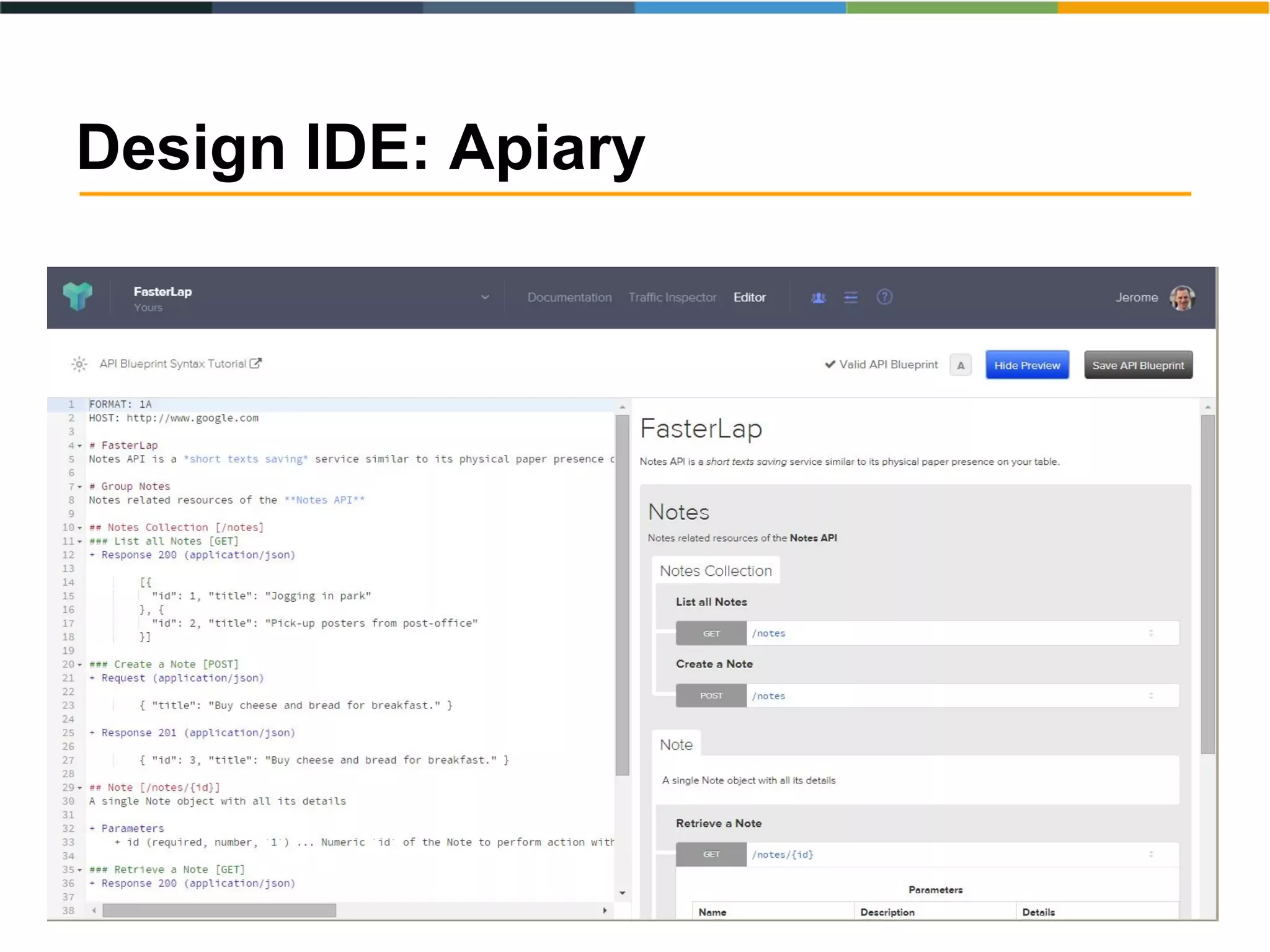This screenshot has width=1270, height=952.
Task: Open options icon on GET /notes row
Action: 1151,633
